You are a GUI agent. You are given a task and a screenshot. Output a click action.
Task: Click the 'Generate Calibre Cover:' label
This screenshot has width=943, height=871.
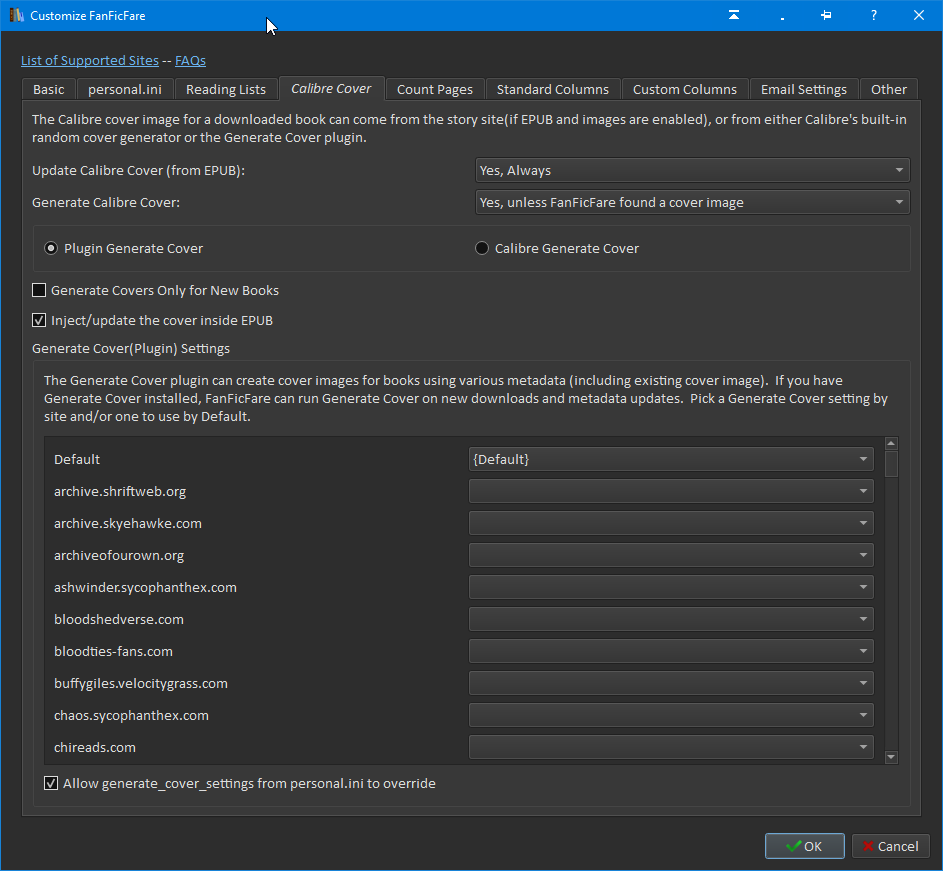(106, 202)
